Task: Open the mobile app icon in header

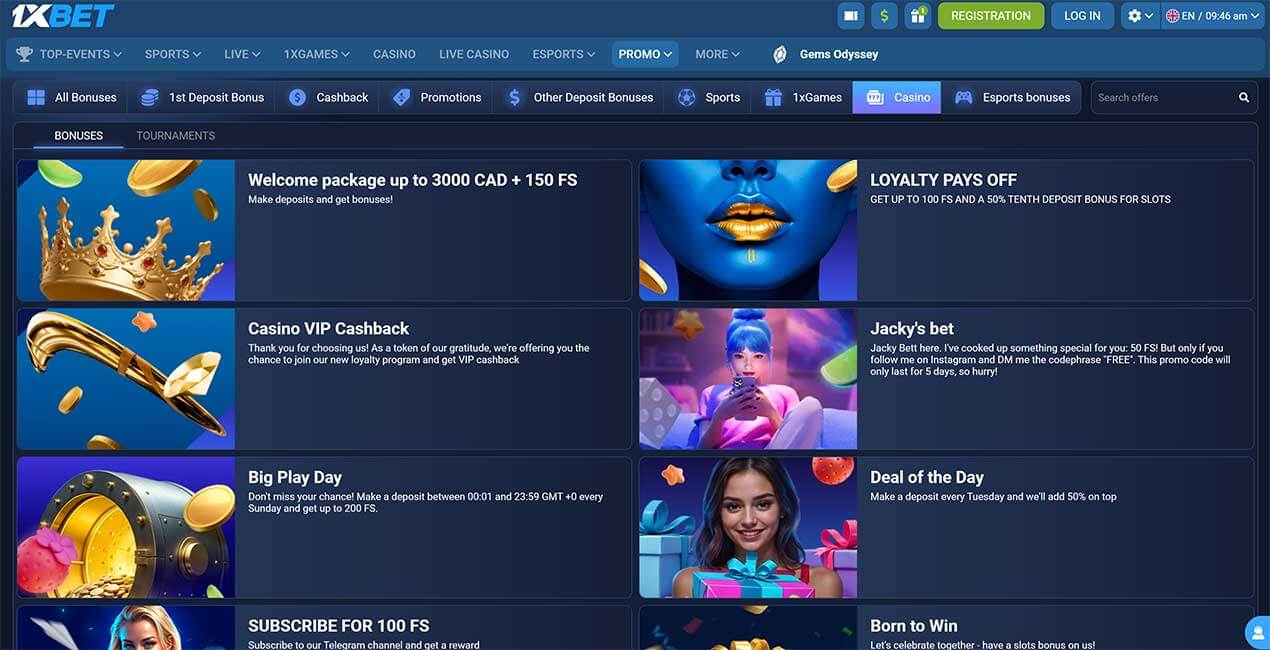Action: tap(851, 16)
